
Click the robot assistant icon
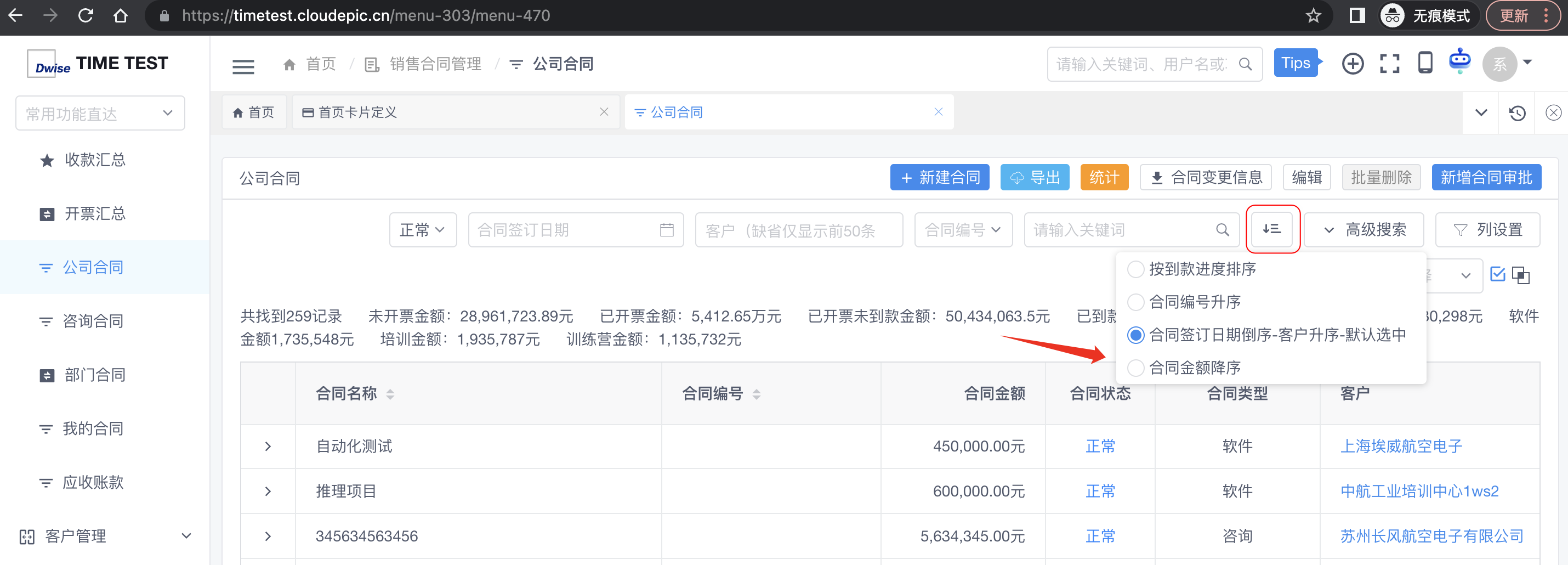pyautogui.click(x=1459, y=62)
